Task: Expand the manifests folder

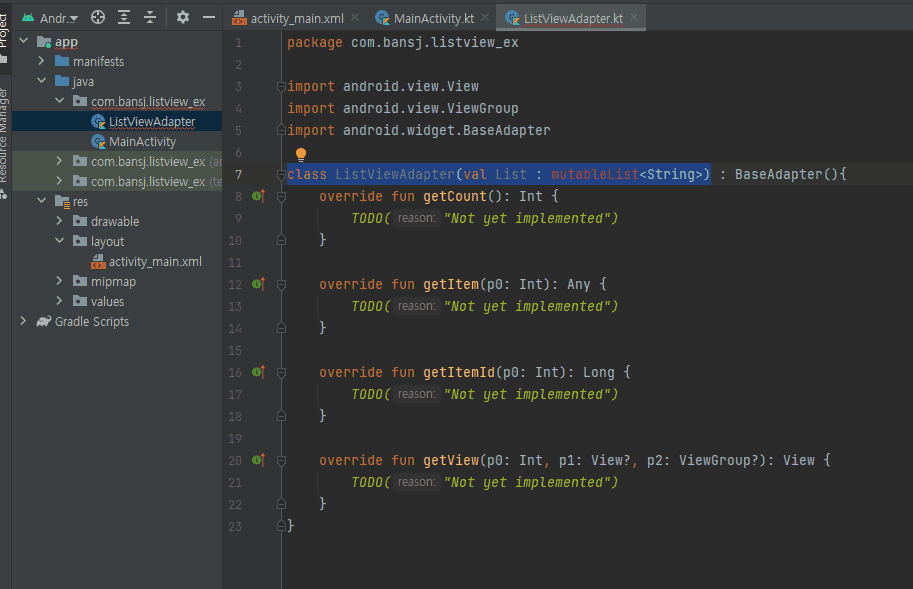Action: click(x=42, y=62)
